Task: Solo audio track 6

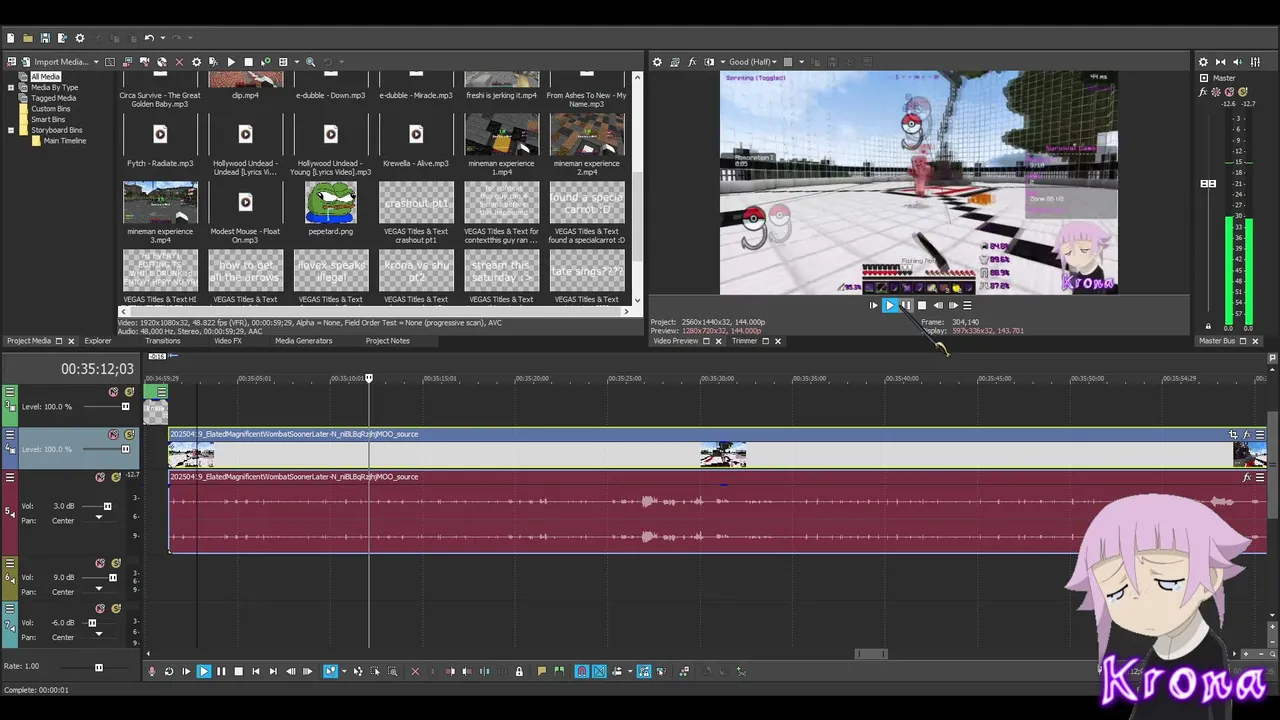Action: point(116,563)
